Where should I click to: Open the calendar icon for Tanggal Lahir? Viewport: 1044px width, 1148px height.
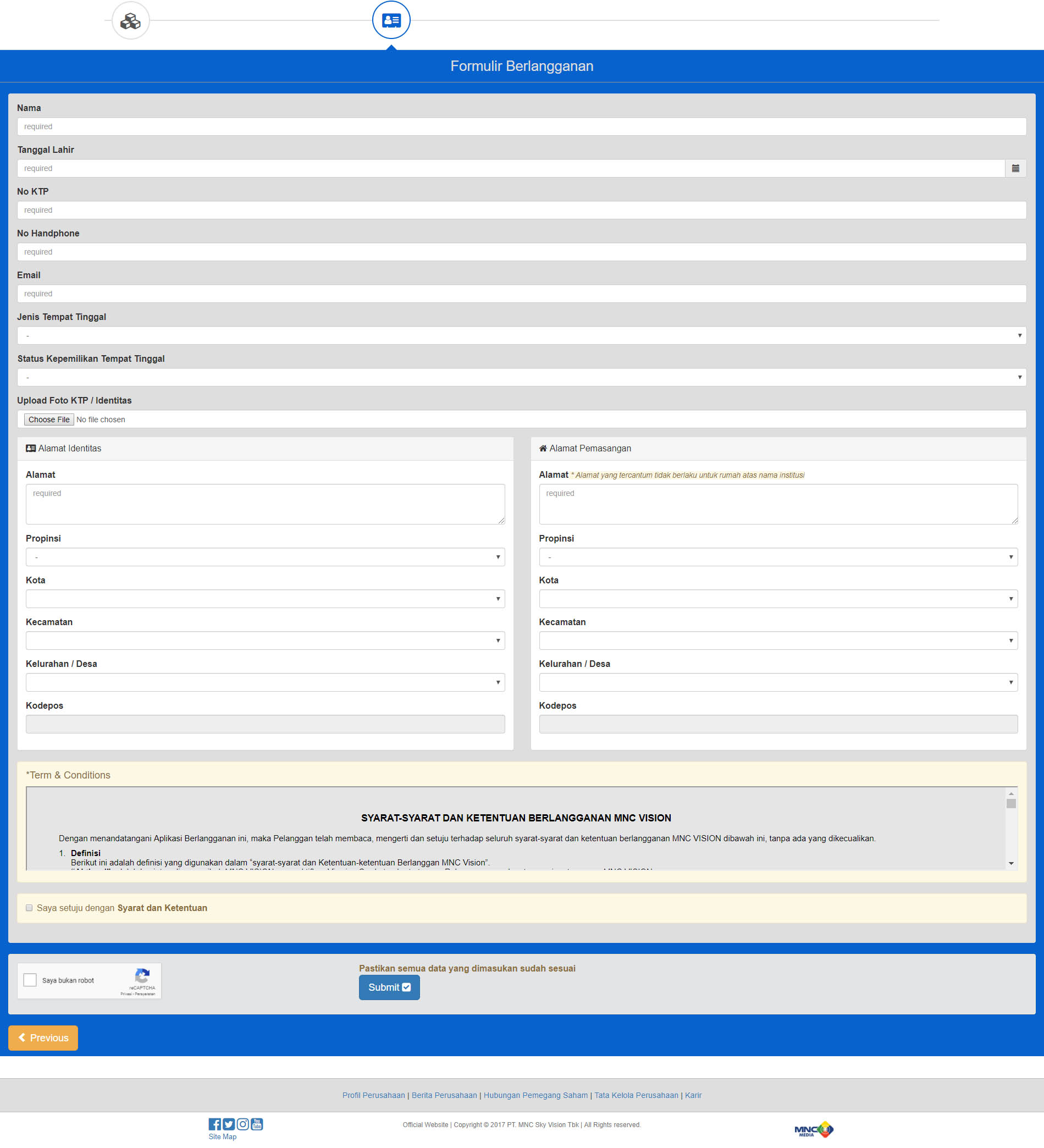click(x=1017, y=168)
